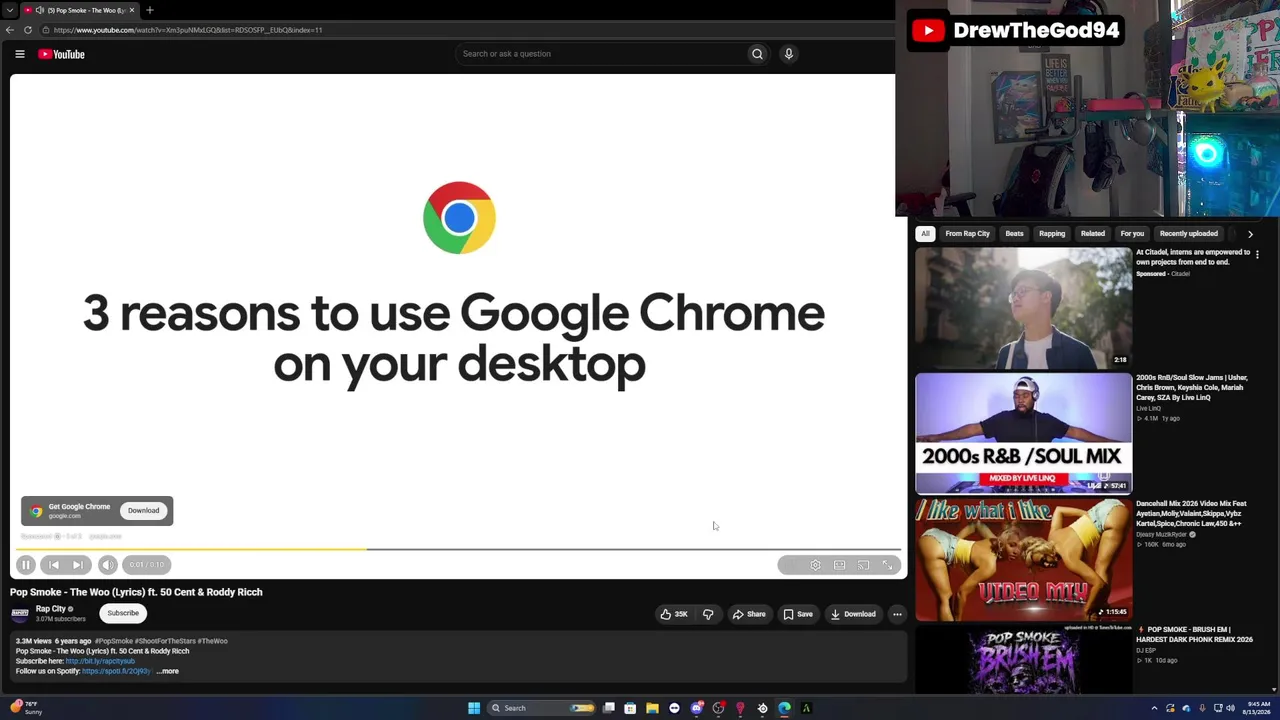Select the Rapping filter chip
This screenshot has width=1280, height=720.
pyautogui.click(x=1052, y=234)
